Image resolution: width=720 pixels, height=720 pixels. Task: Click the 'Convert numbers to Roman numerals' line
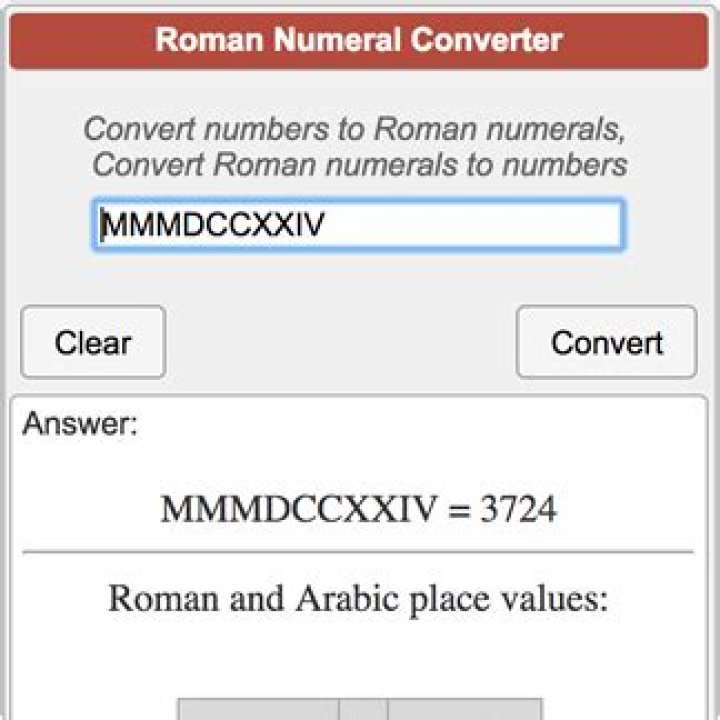pos(354,129)
